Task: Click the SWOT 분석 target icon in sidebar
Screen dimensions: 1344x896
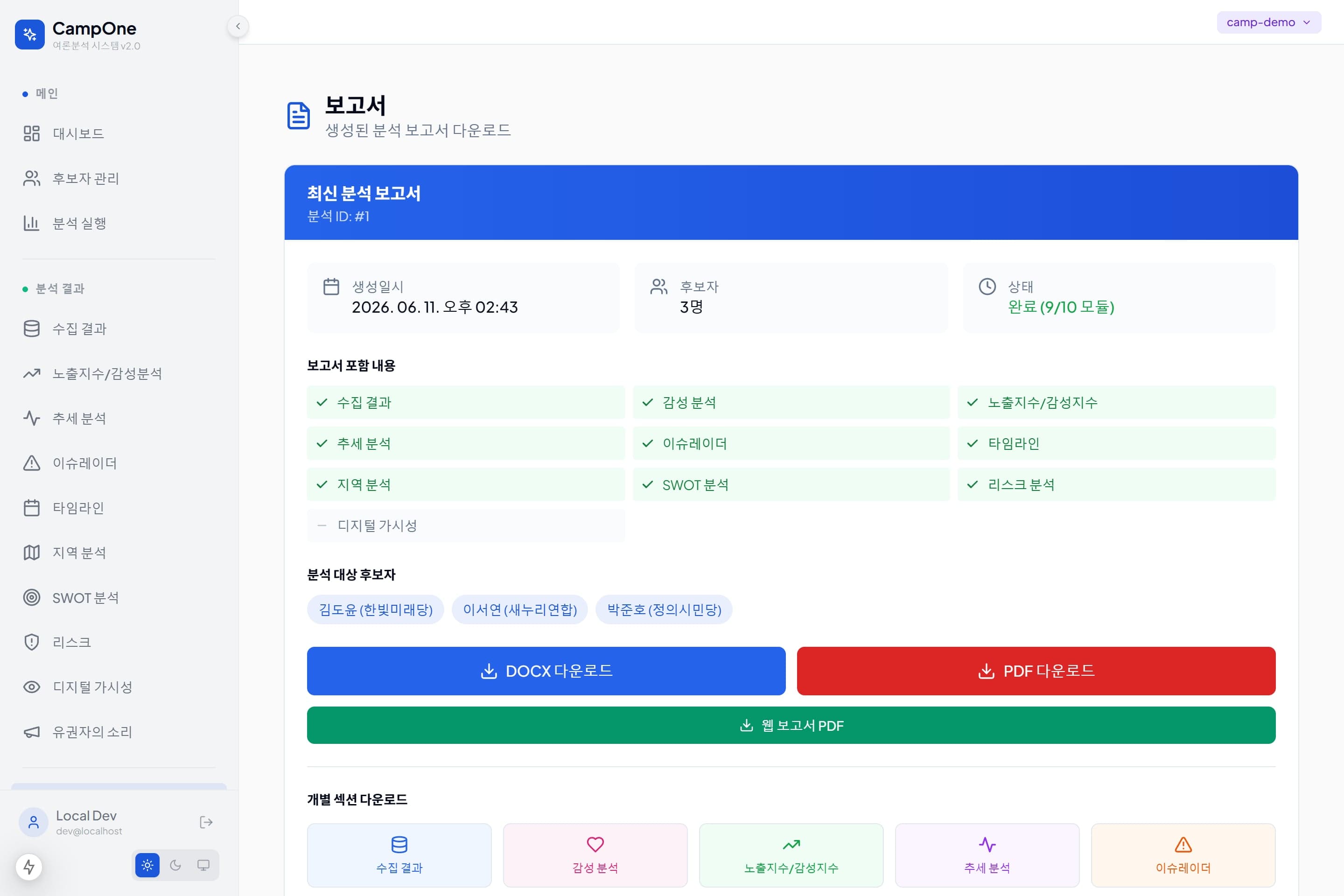Action: pyautogui.click(x=31, y=598)
